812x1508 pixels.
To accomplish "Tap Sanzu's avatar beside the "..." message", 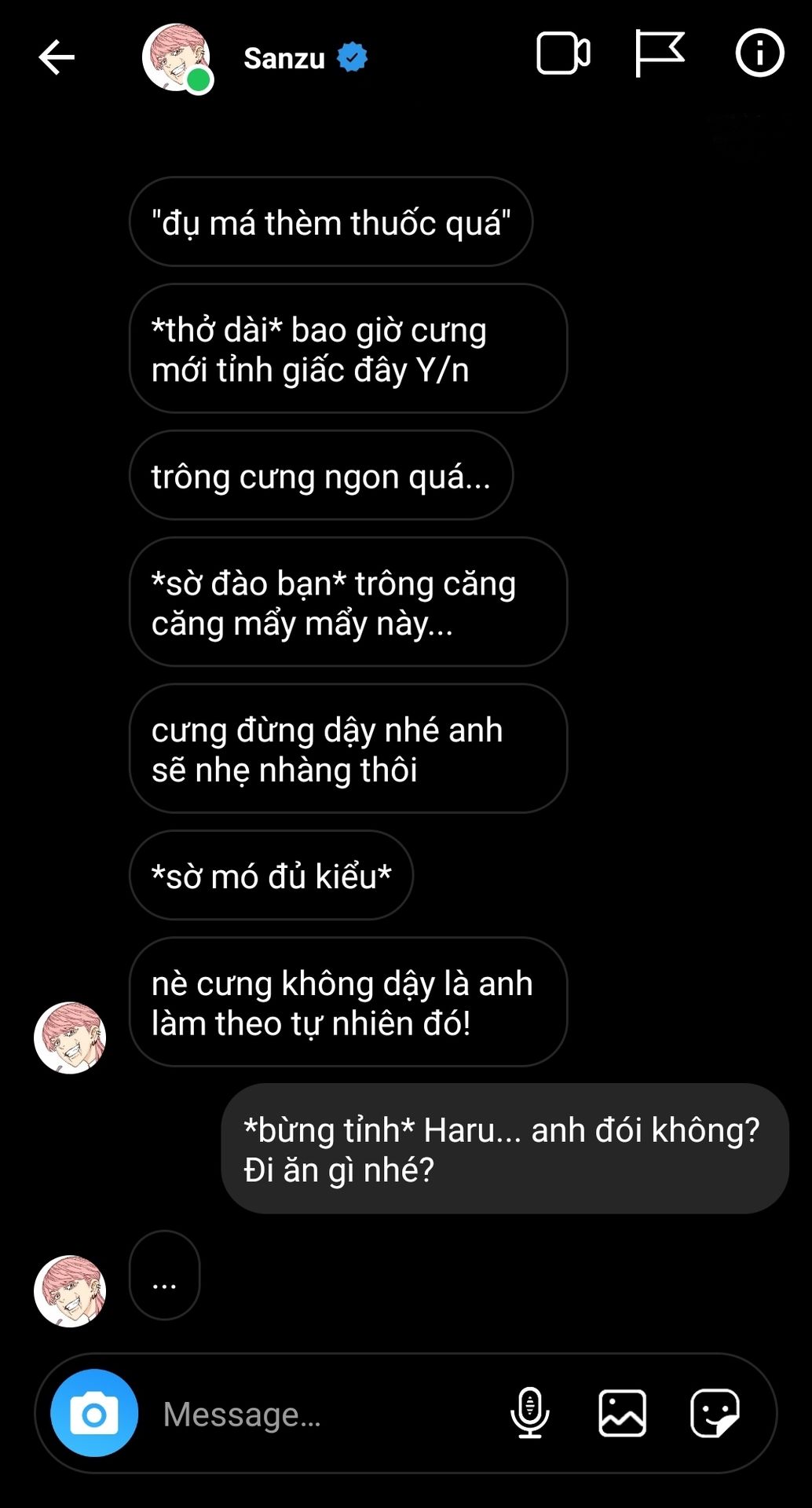I will pos(70,1291).
